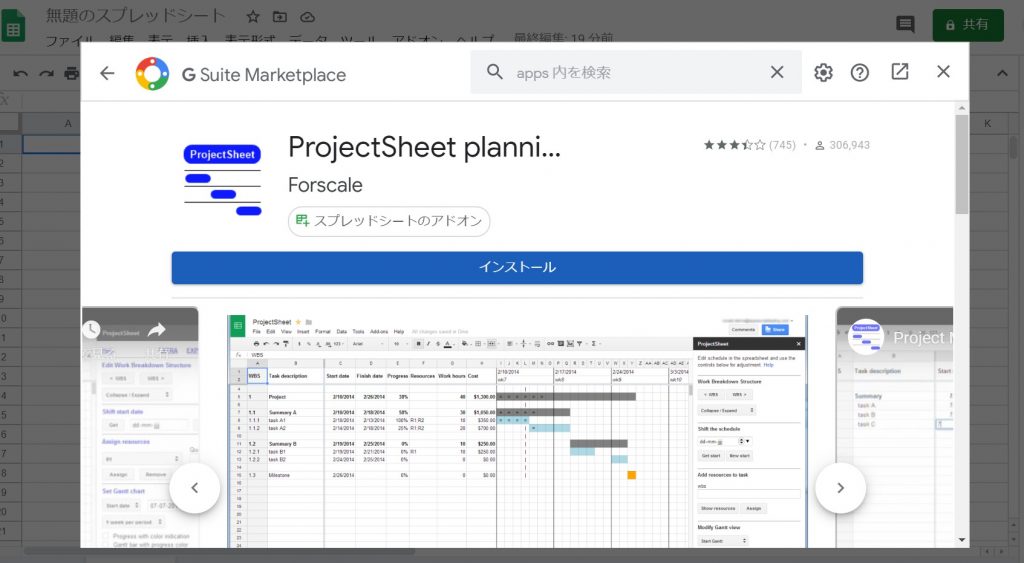Click the dialog scrollbar down arrow

961,540
